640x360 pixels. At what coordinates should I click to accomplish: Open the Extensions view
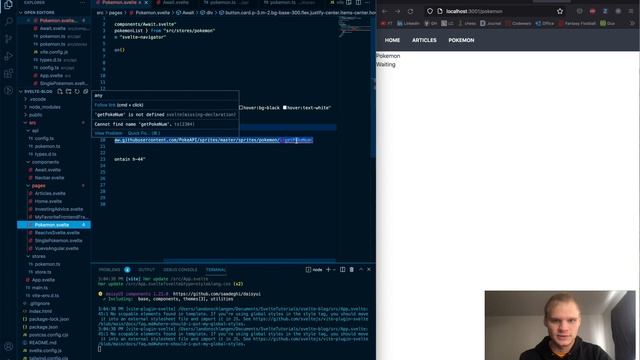tap(8, 73)
